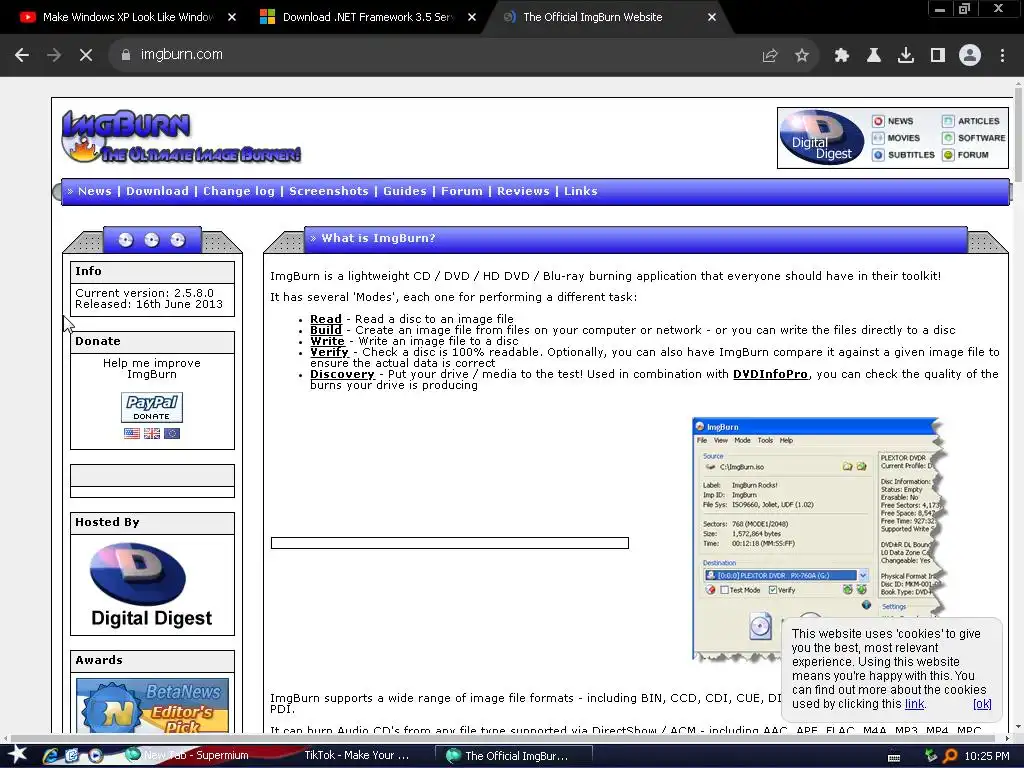Click the 10:25 PM system clock
The height and width of the screenshot is (768, 1024).
click(987, 756)
